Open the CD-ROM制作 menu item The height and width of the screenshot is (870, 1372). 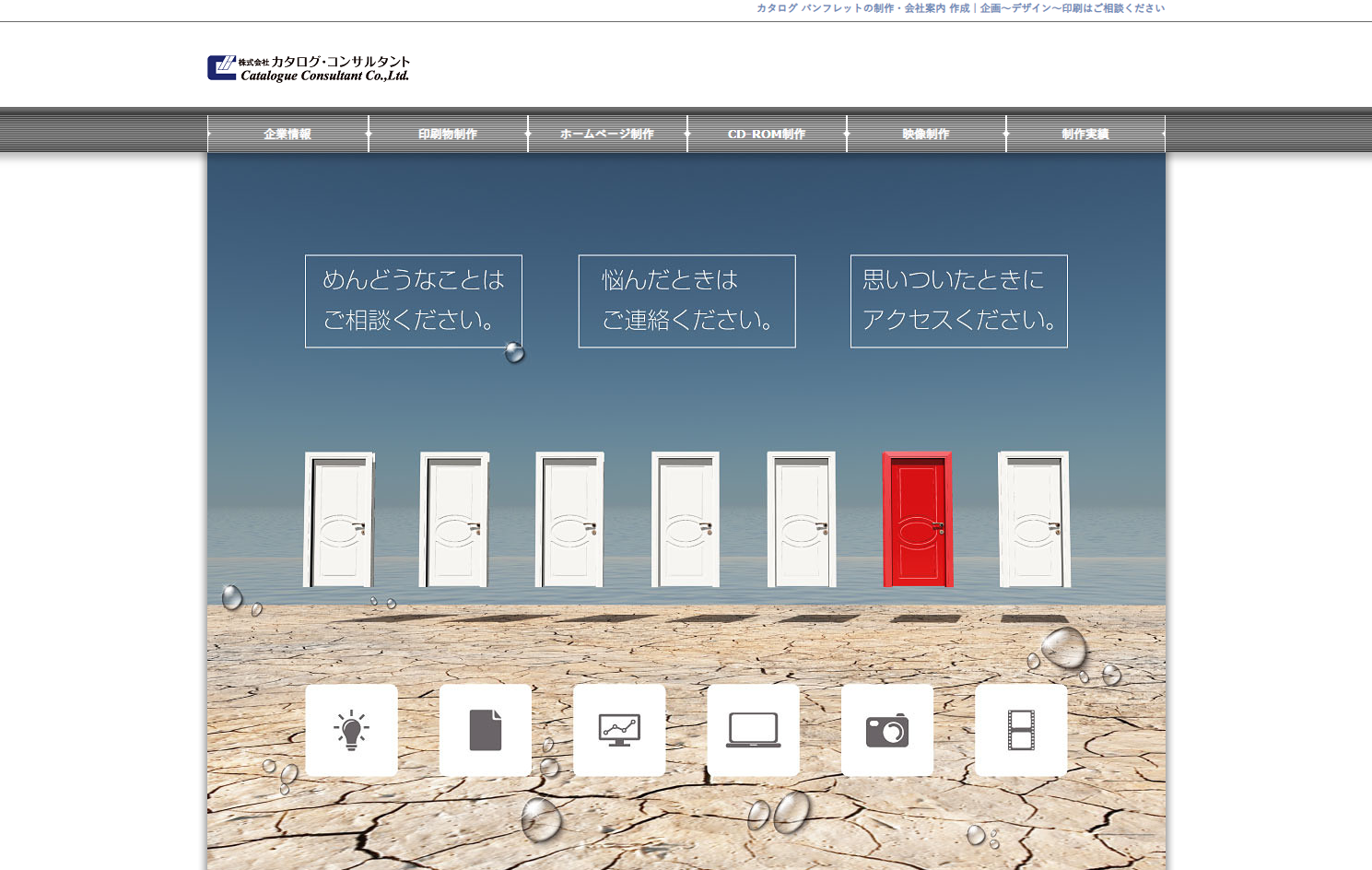coord(767,134)
